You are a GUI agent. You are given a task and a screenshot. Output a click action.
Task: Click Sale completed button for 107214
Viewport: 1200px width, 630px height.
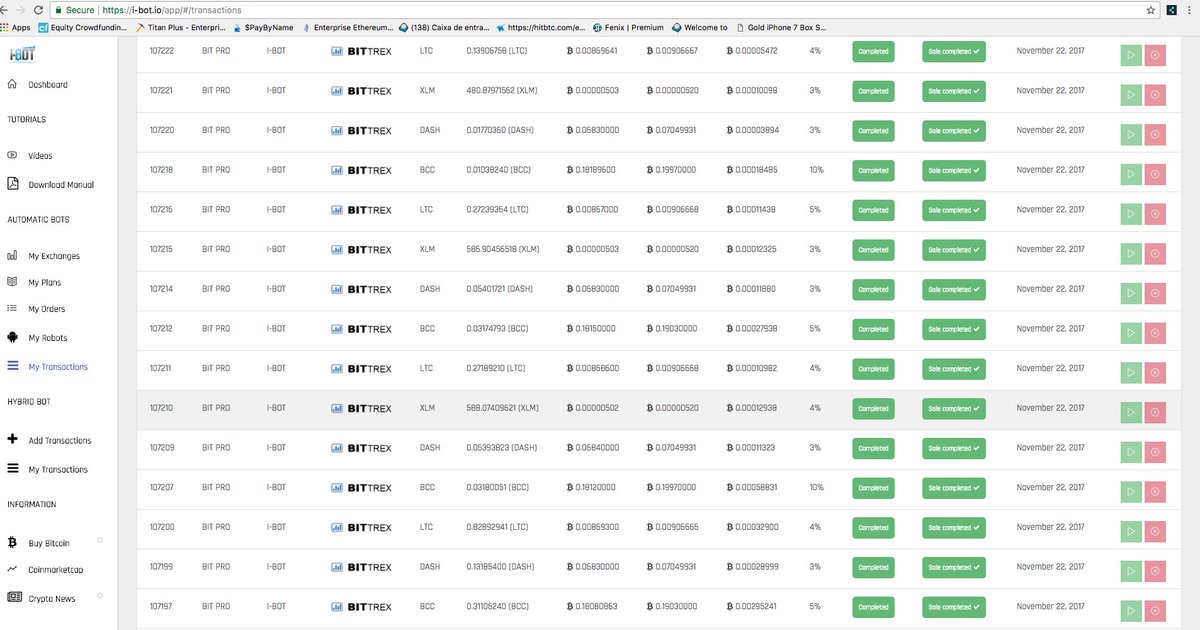coord(953,289)
